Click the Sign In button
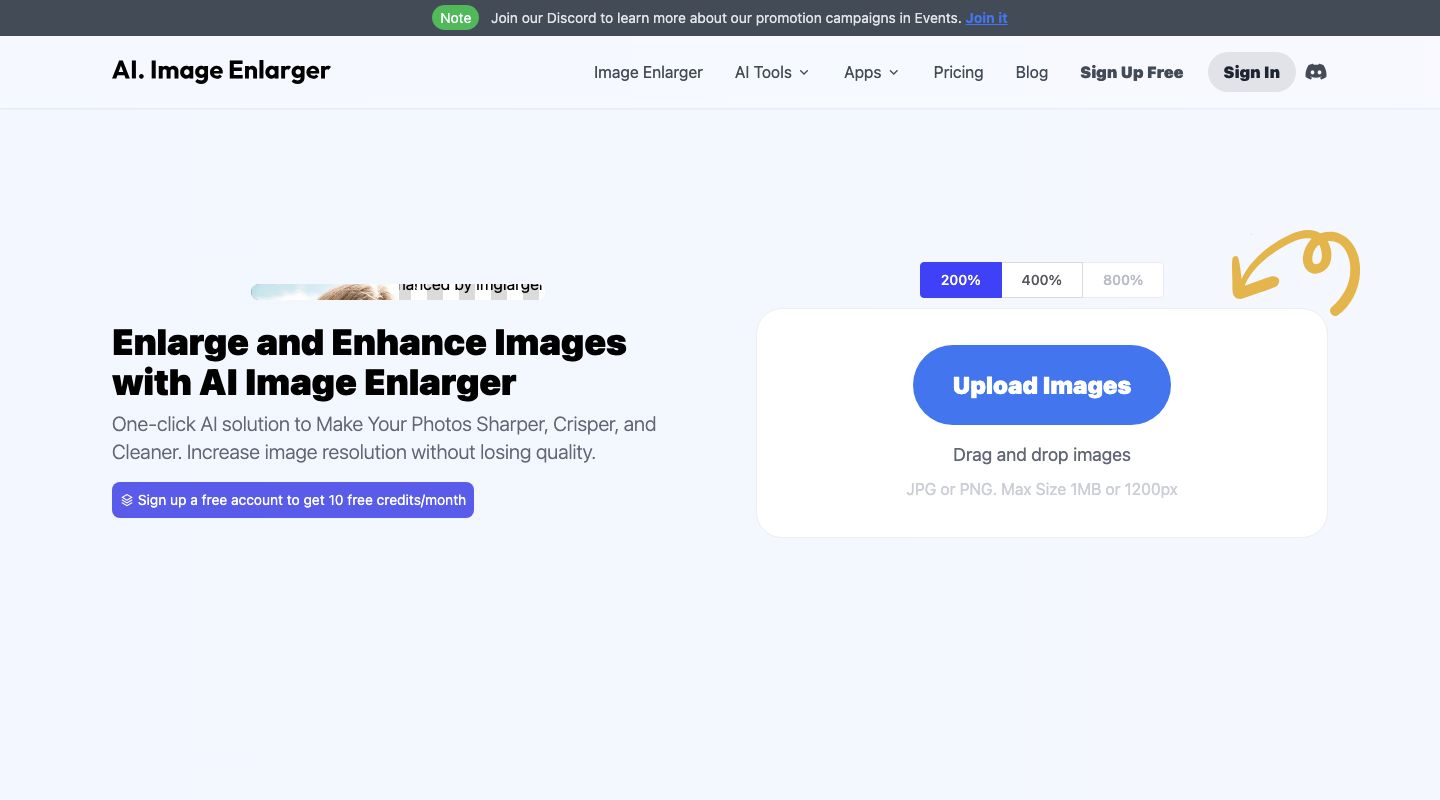 click(1251, 72)
